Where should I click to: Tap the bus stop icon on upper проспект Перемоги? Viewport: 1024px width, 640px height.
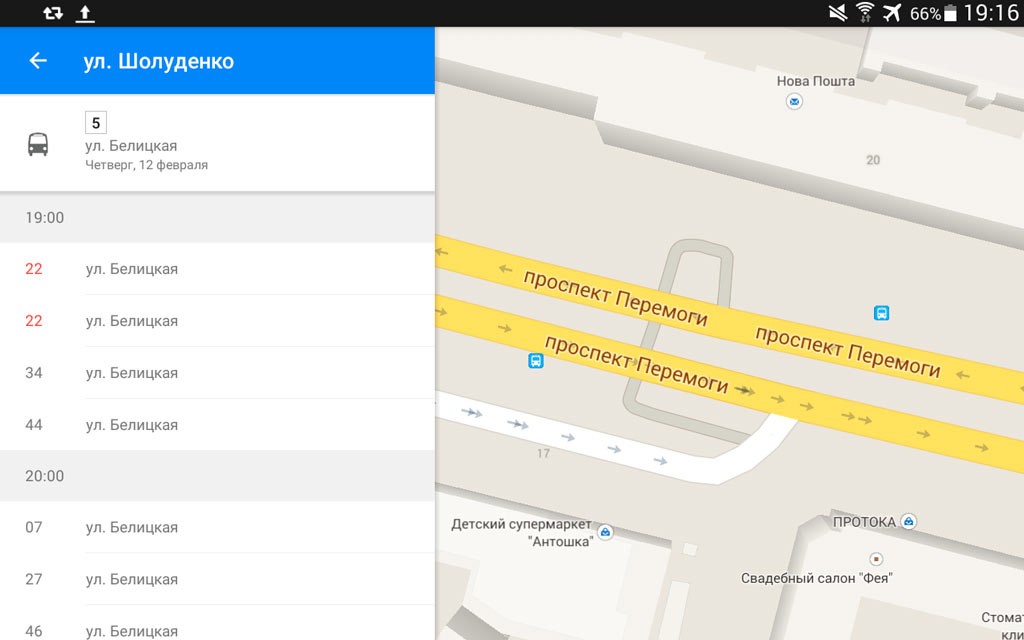tap(881, 313)
